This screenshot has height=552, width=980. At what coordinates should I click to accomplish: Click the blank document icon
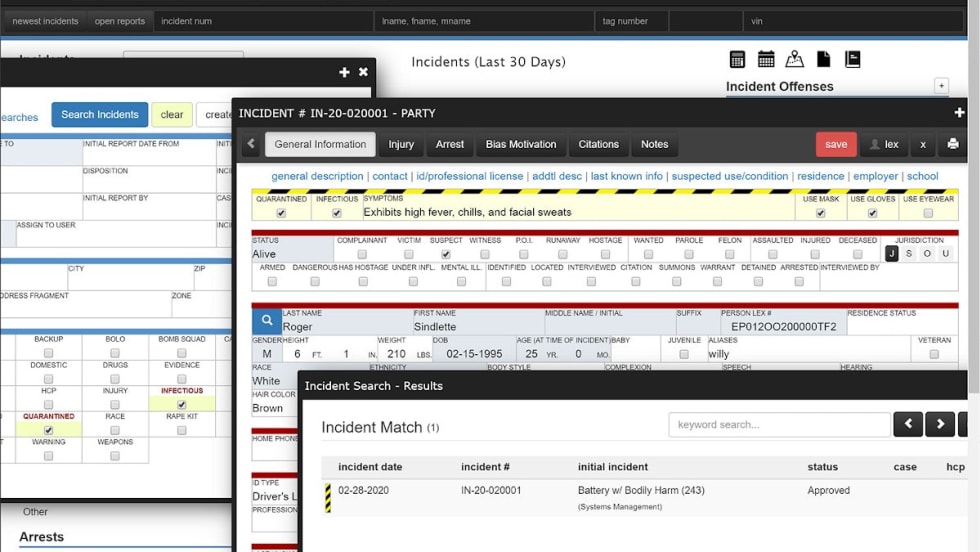coord(823,60)
